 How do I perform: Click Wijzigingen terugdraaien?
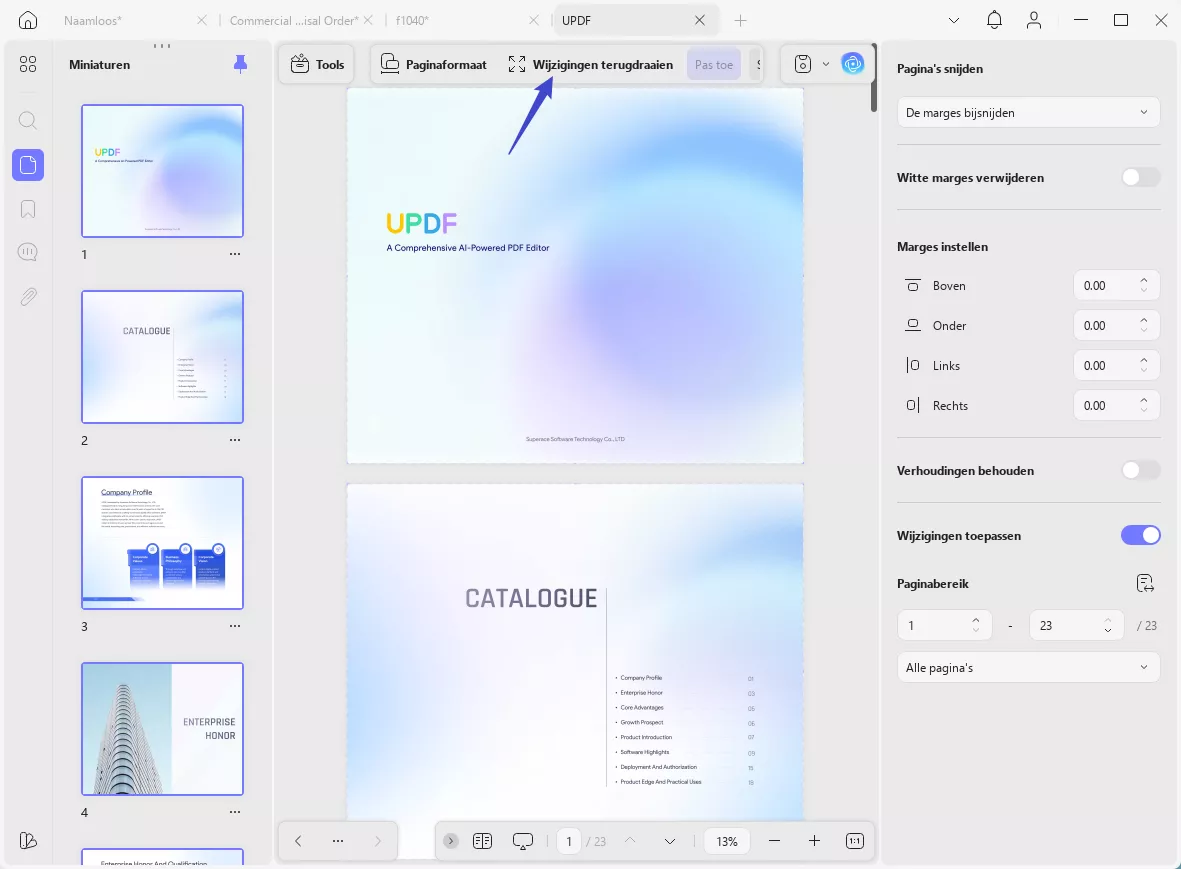click(x=591, y=65)
